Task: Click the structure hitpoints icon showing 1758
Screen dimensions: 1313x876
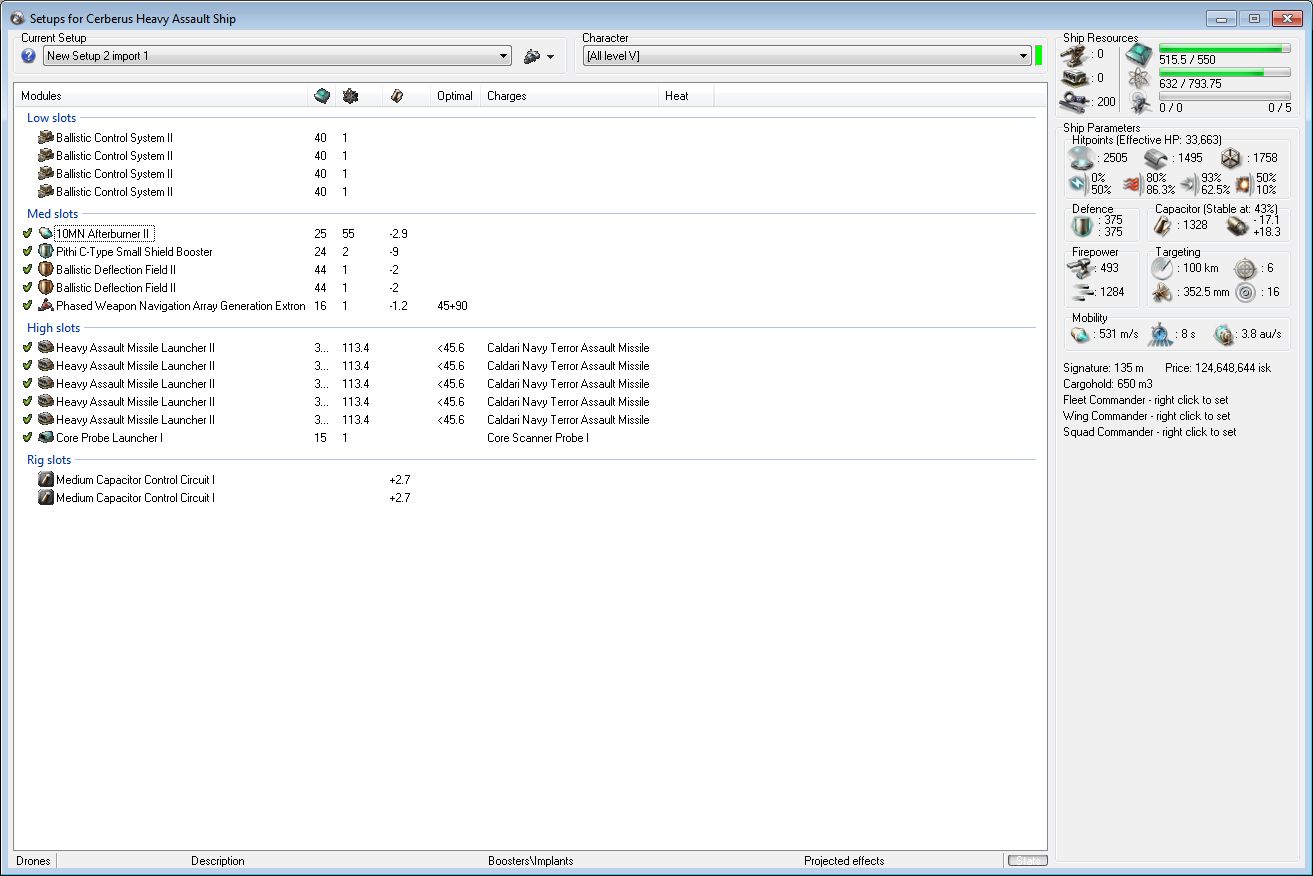Action: pos(1232,158)
